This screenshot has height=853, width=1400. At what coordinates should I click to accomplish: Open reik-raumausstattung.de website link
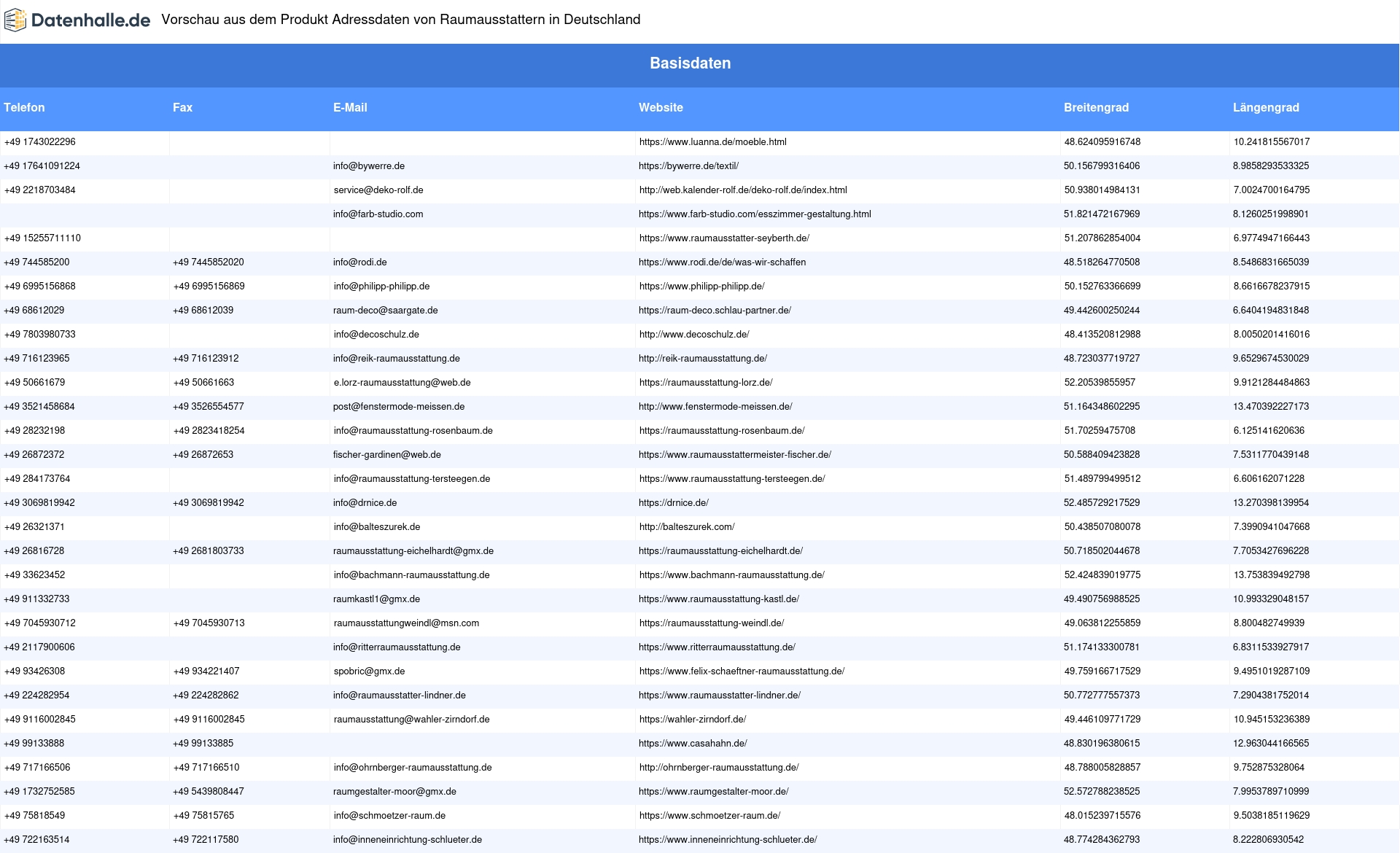(703, 359)
